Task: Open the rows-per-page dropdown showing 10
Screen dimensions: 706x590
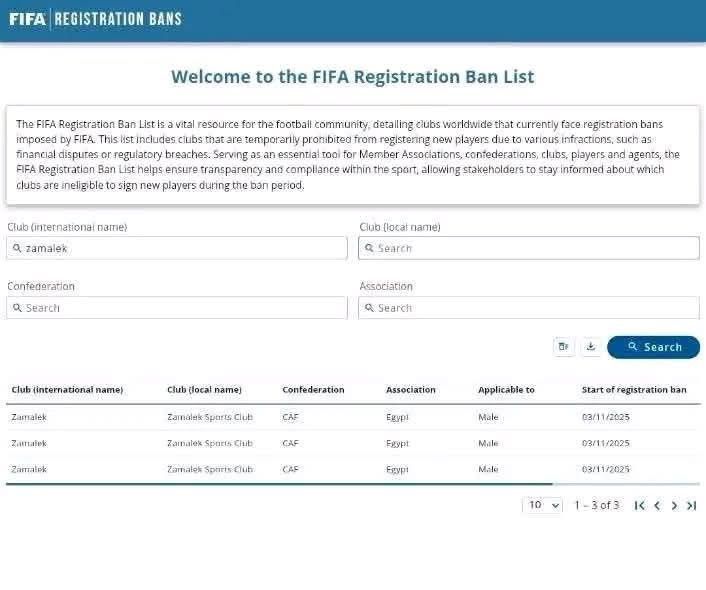Action: [x=542, y=506]
